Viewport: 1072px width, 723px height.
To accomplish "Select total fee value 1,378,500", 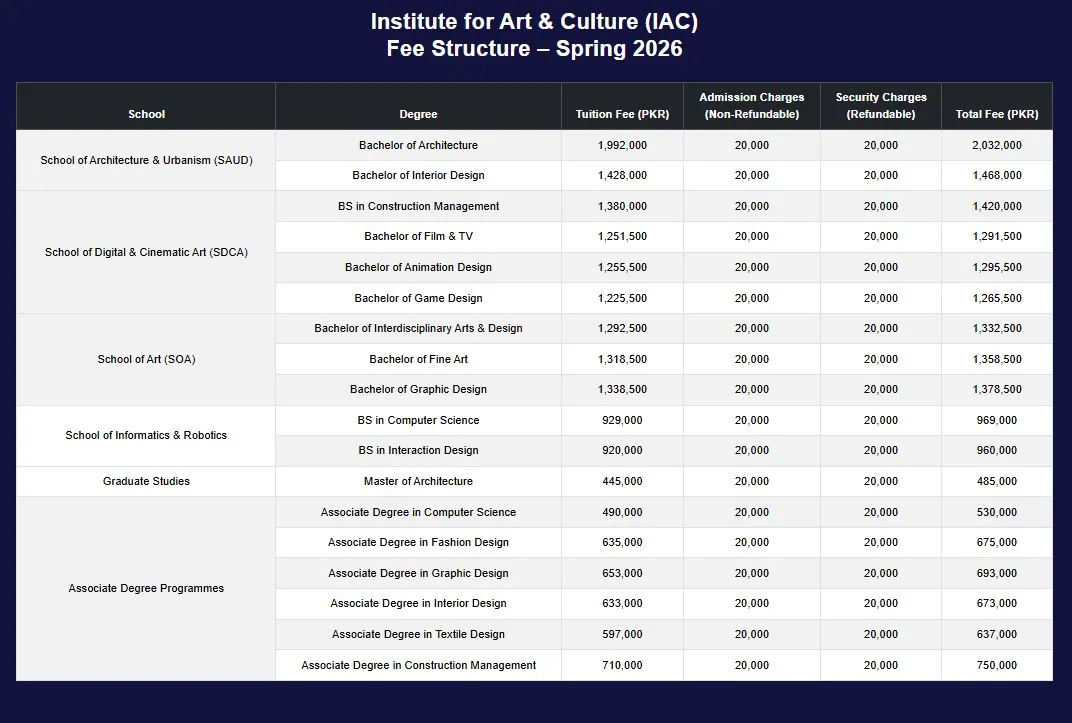I will coord(997,390).
